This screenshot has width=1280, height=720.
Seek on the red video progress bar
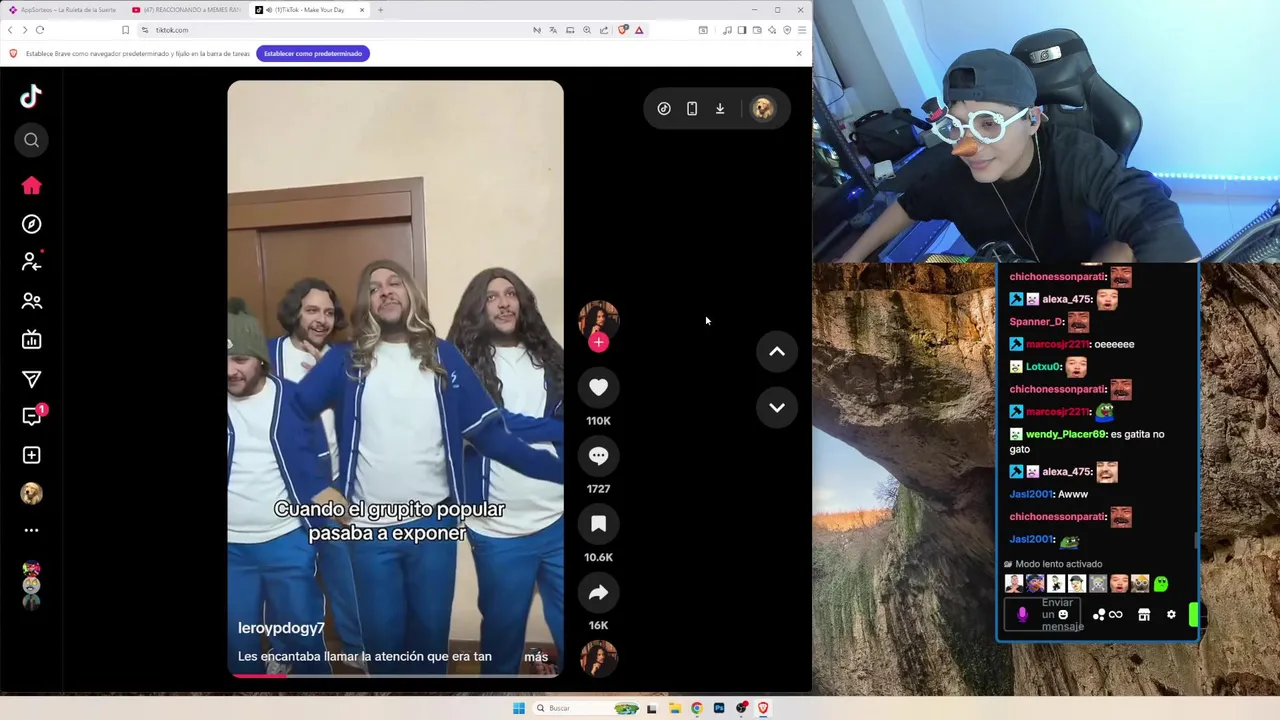point(396,675)
